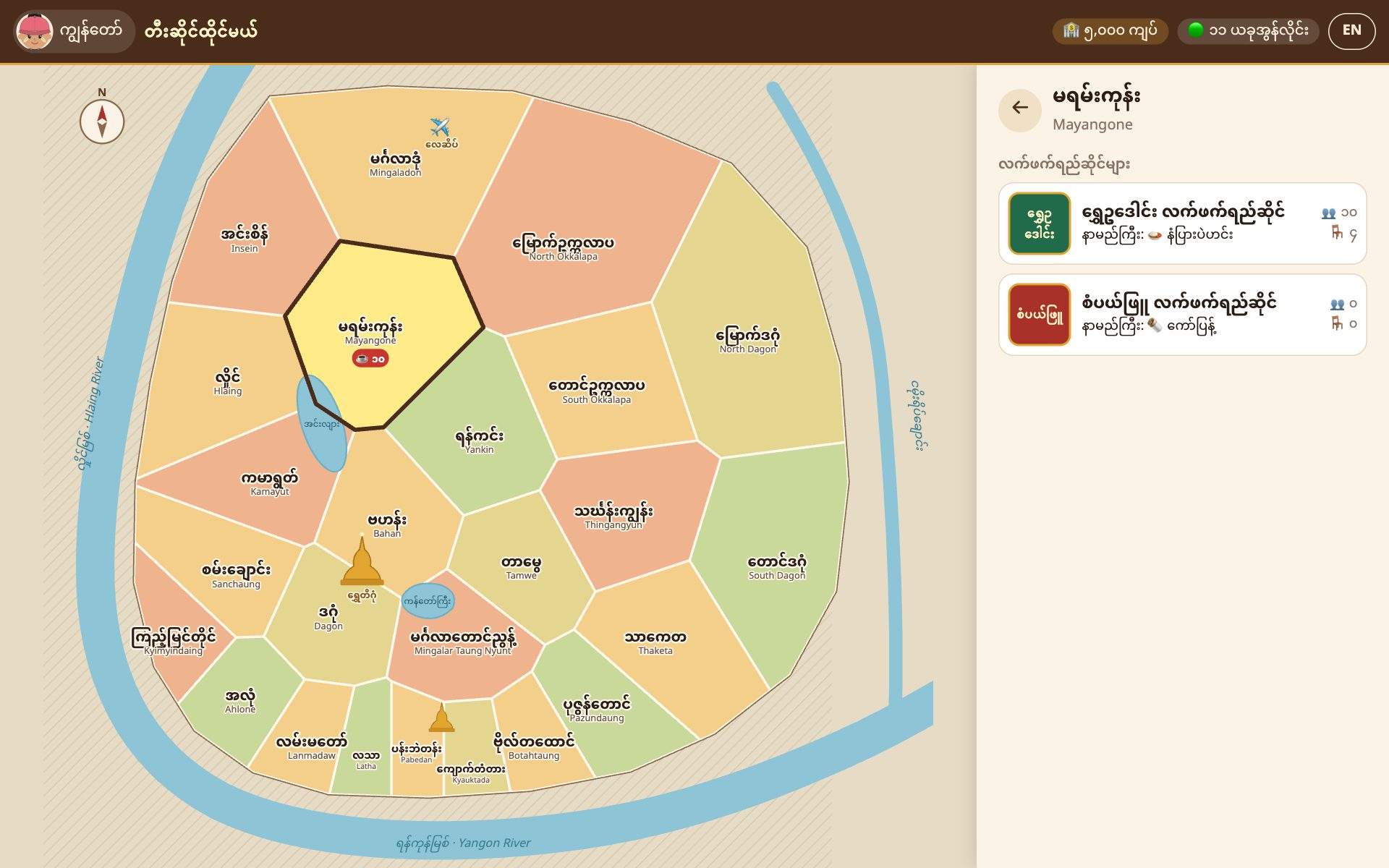The width and height of the screenshot is (1389, 868).
Task: Open the second teashop card in list
Action: tap(1182, 314)
